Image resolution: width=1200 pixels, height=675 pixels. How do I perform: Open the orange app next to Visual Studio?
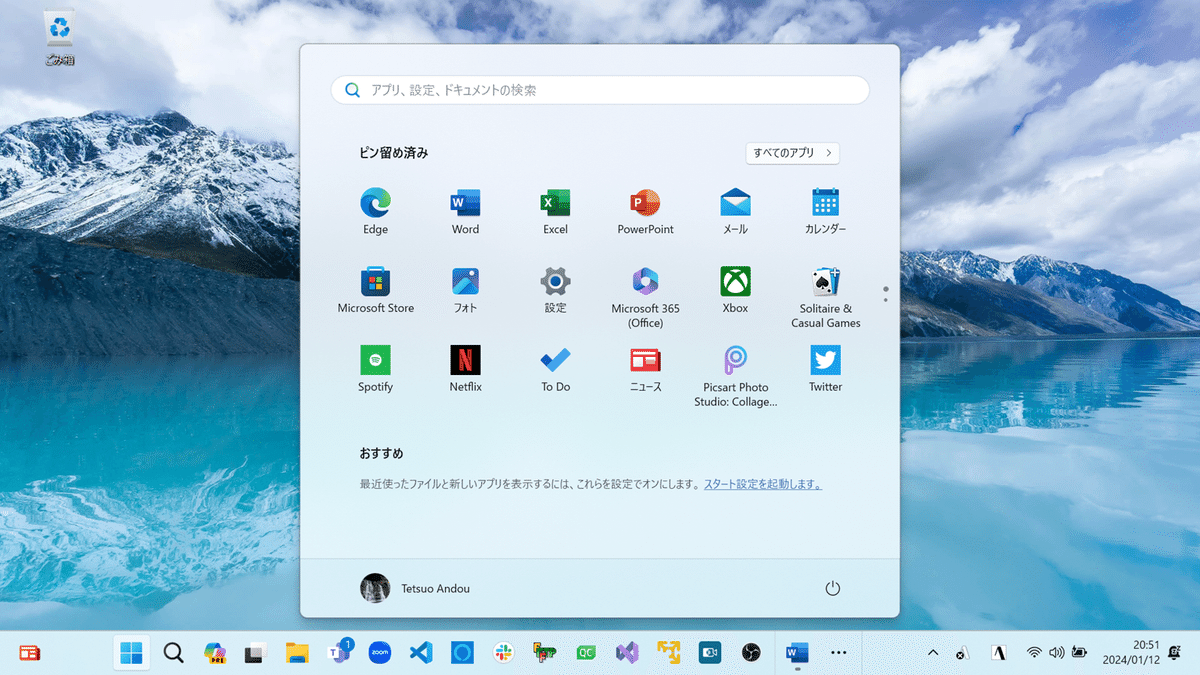point(668,653)
